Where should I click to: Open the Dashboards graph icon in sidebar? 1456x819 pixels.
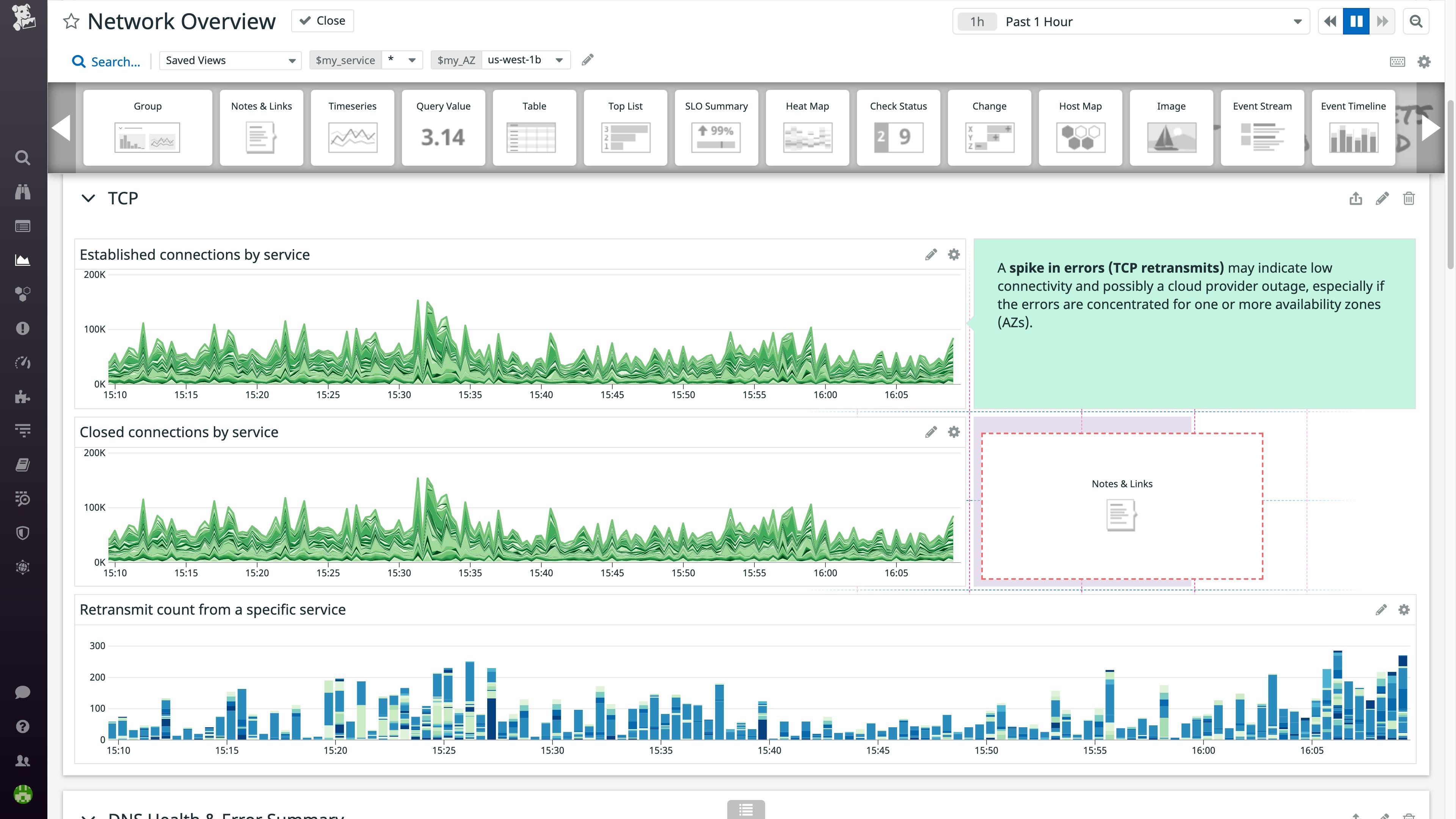[x=23, y=260]
